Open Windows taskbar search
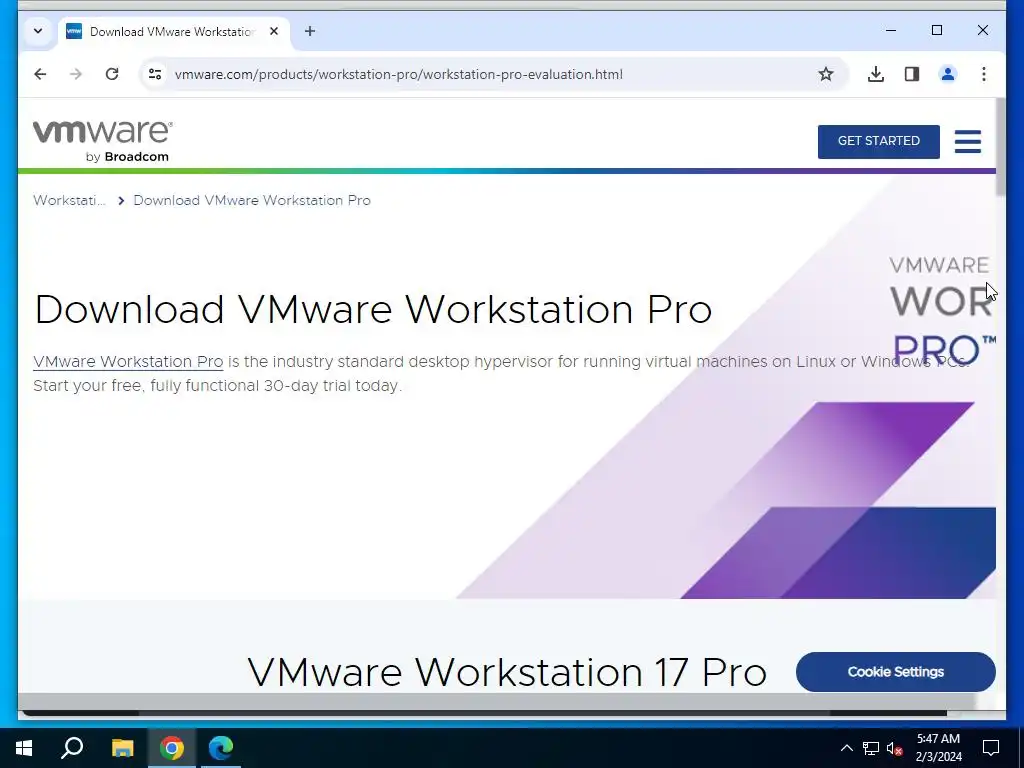 click(x=72, y=748)
